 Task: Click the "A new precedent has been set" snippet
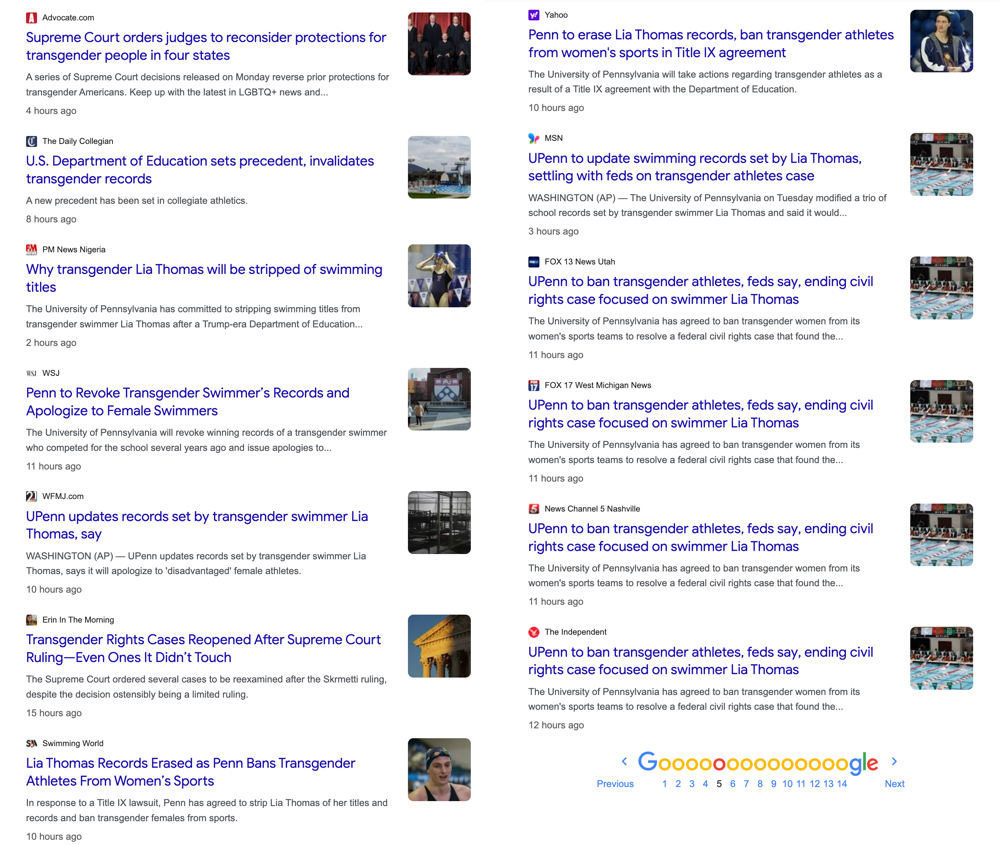tap(136, 201)
